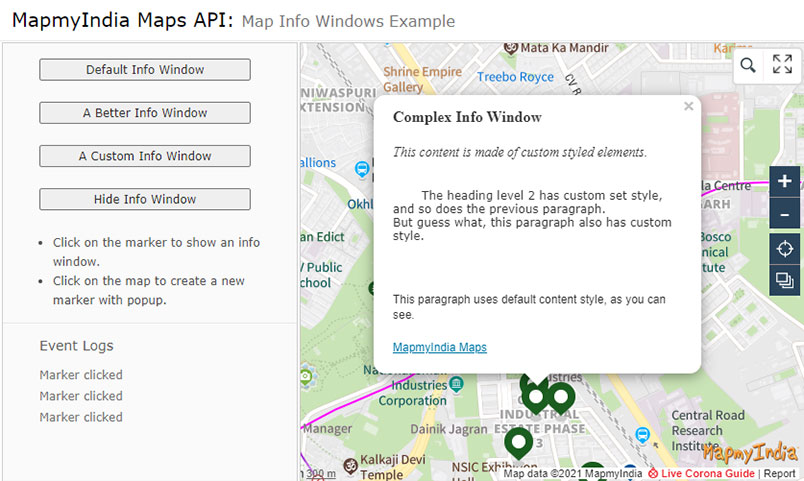Click the bus stop icon near Okhla
804x481 pixels.
point(362,169)
